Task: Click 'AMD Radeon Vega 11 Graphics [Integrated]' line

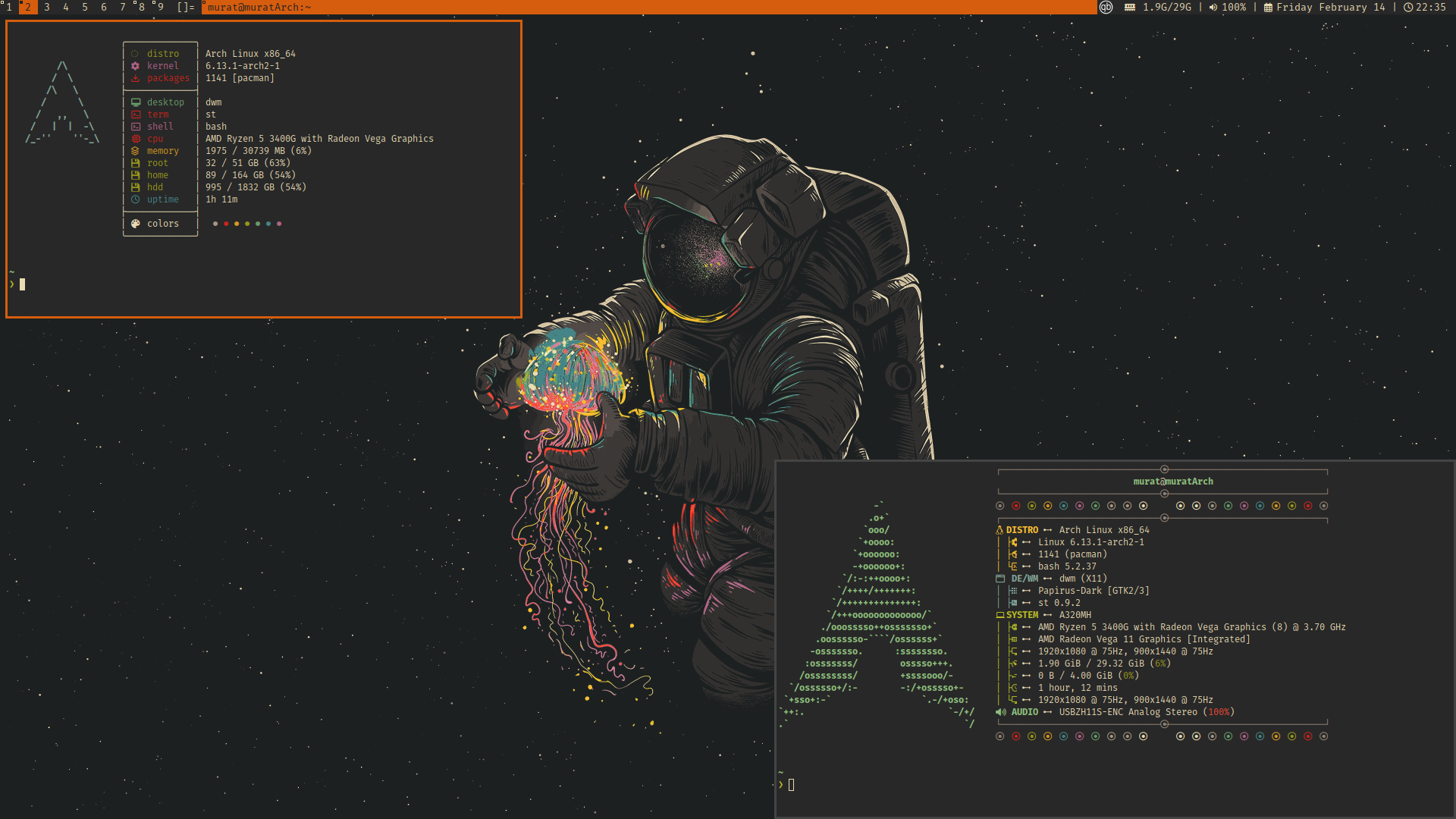Action: point(1144,639)
